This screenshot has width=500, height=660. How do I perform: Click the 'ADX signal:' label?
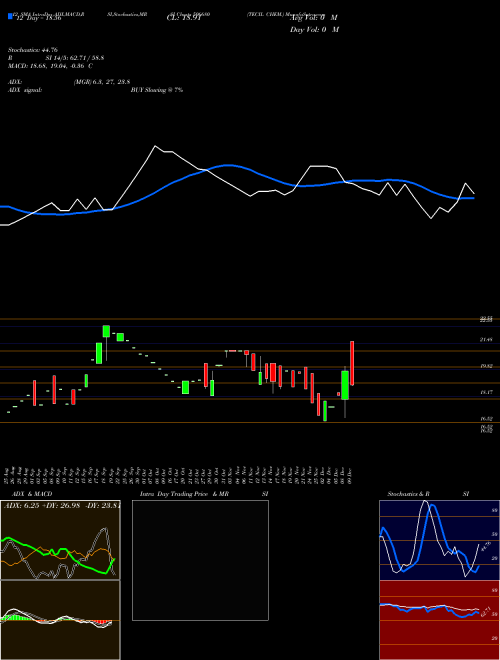click(x=25, y=90)
